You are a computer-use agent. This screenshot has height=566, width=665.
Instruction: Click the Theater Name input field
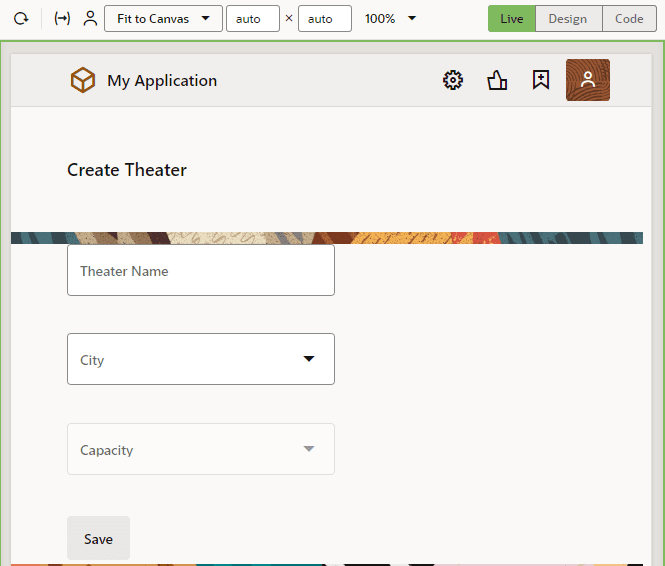pos(201,270)
